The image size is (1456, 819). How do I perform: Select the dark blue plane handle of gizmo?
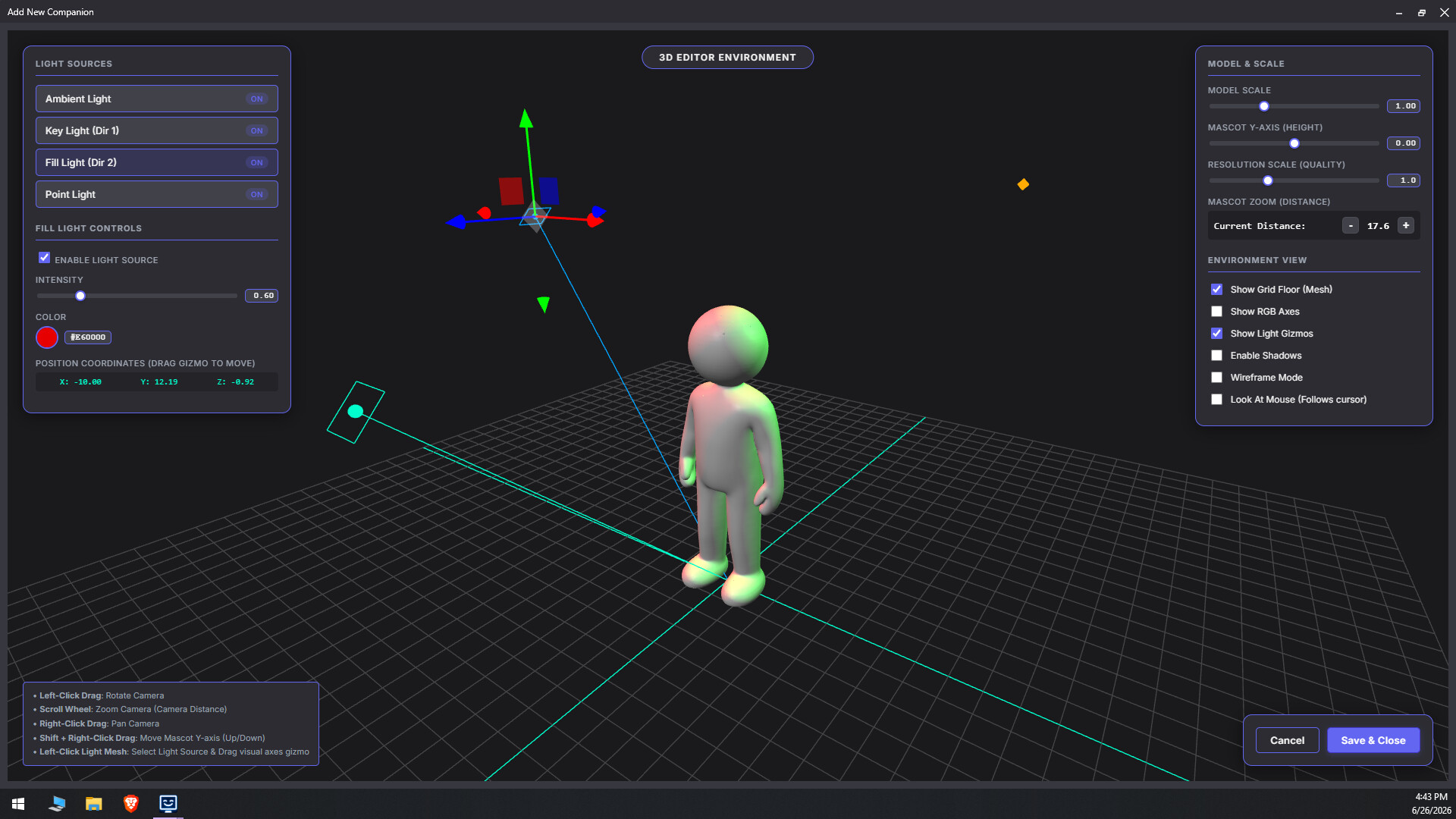[549, 191]
